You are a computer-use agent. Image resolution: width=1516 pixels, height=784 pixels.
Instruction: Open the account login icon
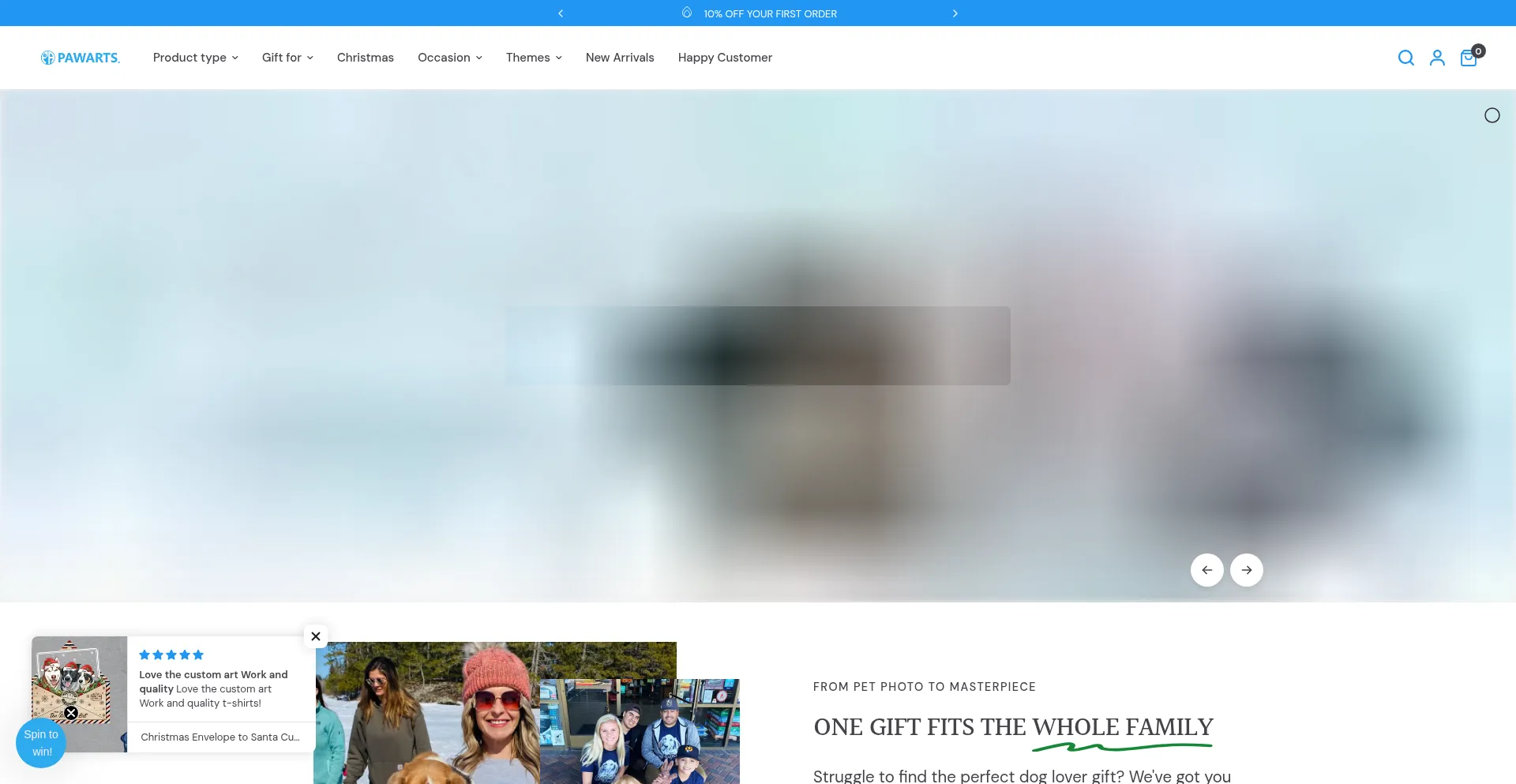click(x=1437, y=57)
